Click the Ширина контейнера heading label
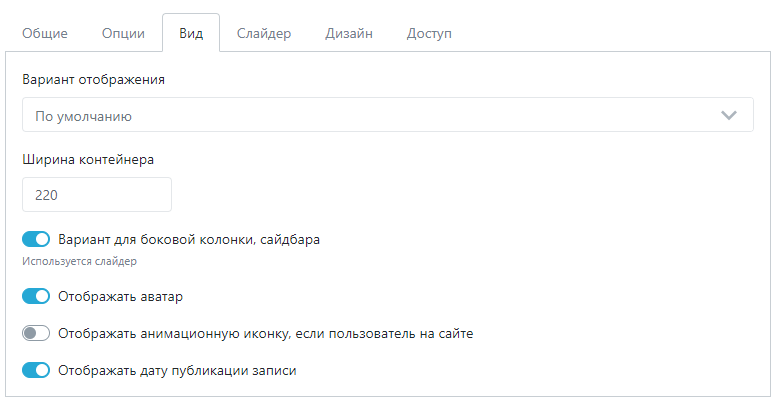The width and height of the screenshot is (775, 404). click(88, 160)
